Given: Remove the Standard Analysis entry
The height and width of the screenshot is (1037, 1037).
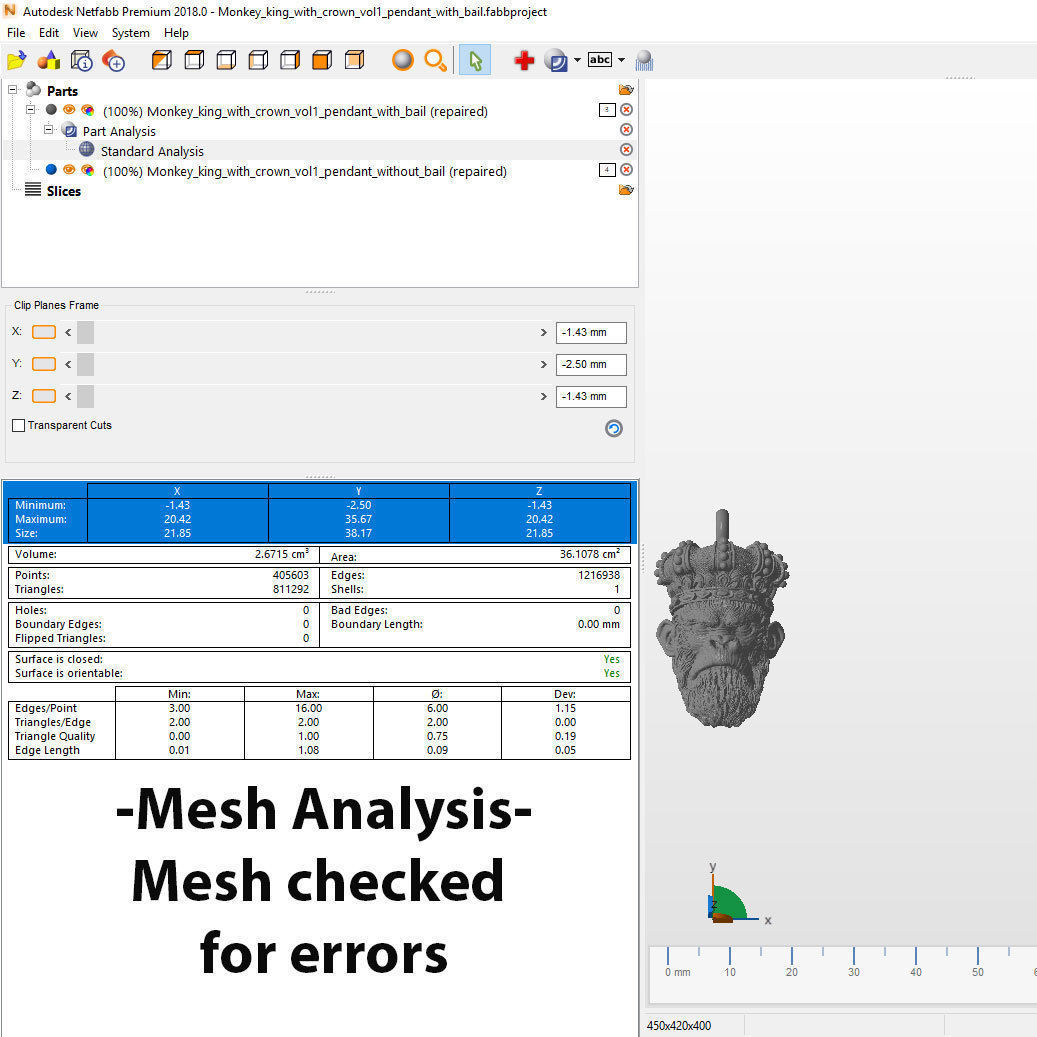Looking at the screenshot, I should [626, 150].
